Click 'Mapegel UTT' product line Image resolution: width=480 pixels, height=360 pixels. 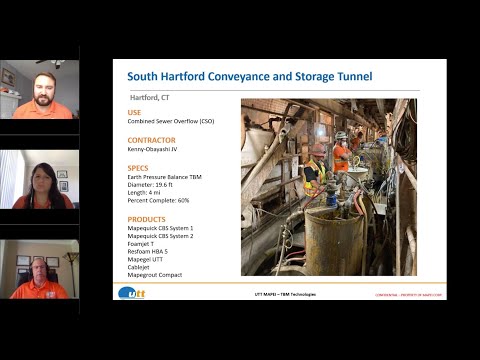pos(145,259)
